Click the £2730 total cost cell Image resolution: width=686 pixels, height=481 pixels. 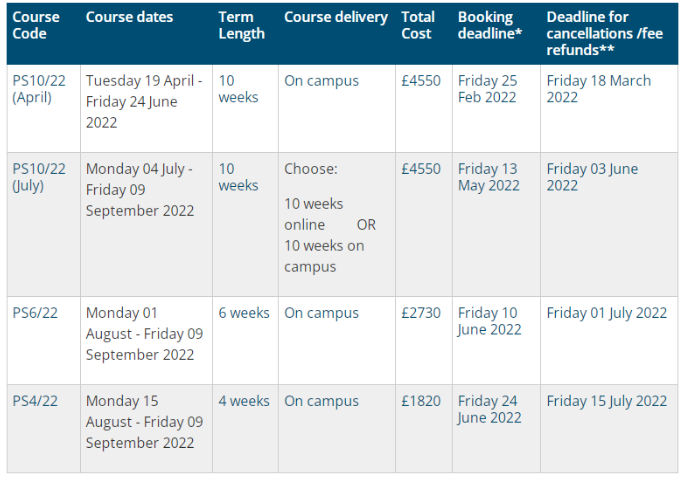421,313
